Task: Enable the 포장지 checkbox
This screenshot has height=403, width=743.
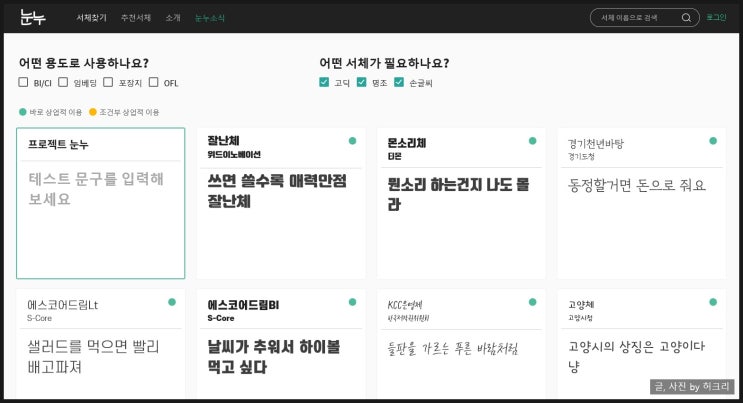Action: [108, 82]
